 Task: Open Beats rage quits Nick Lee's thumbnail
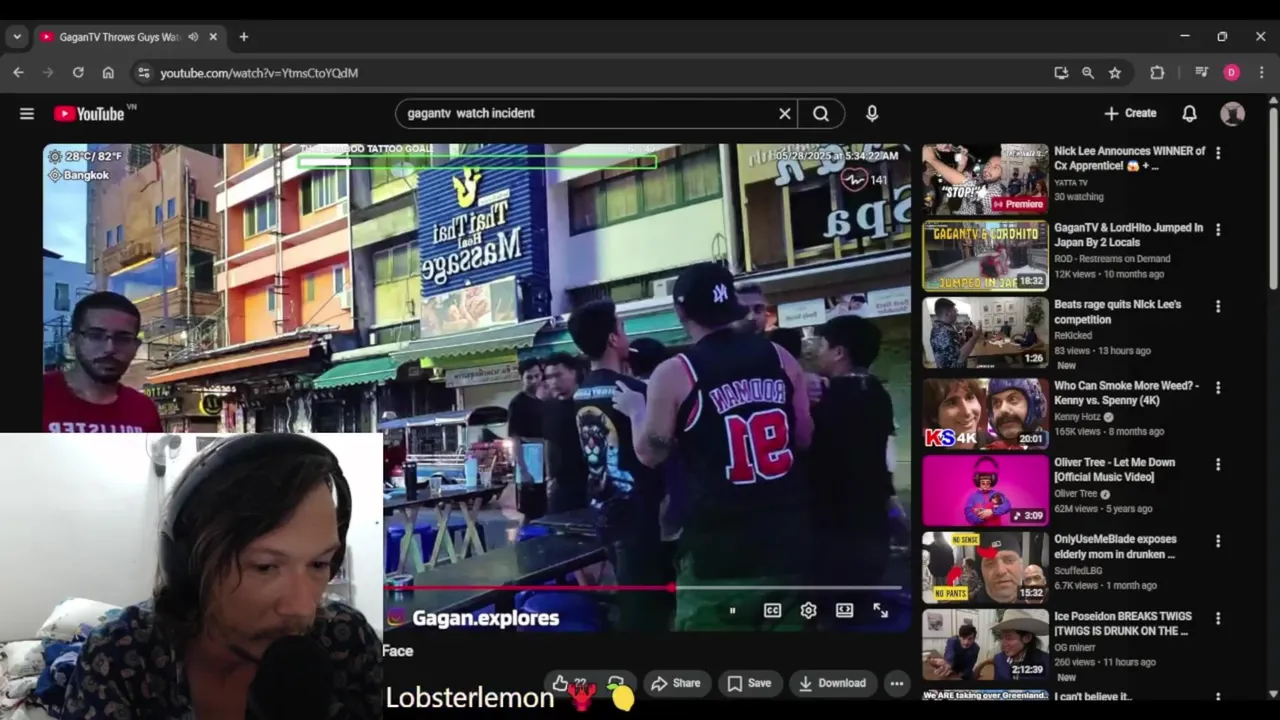[x=985, y=333]
